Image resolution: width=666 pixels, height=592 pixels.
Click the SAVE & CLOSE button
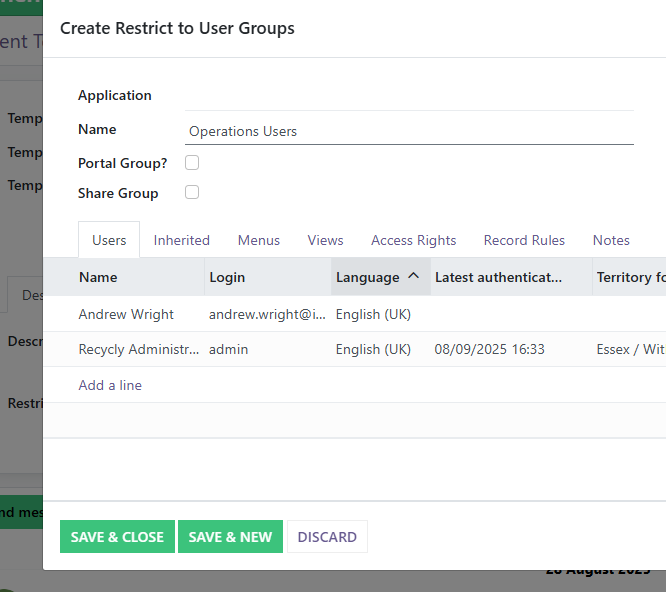click(x=117, y=537)
